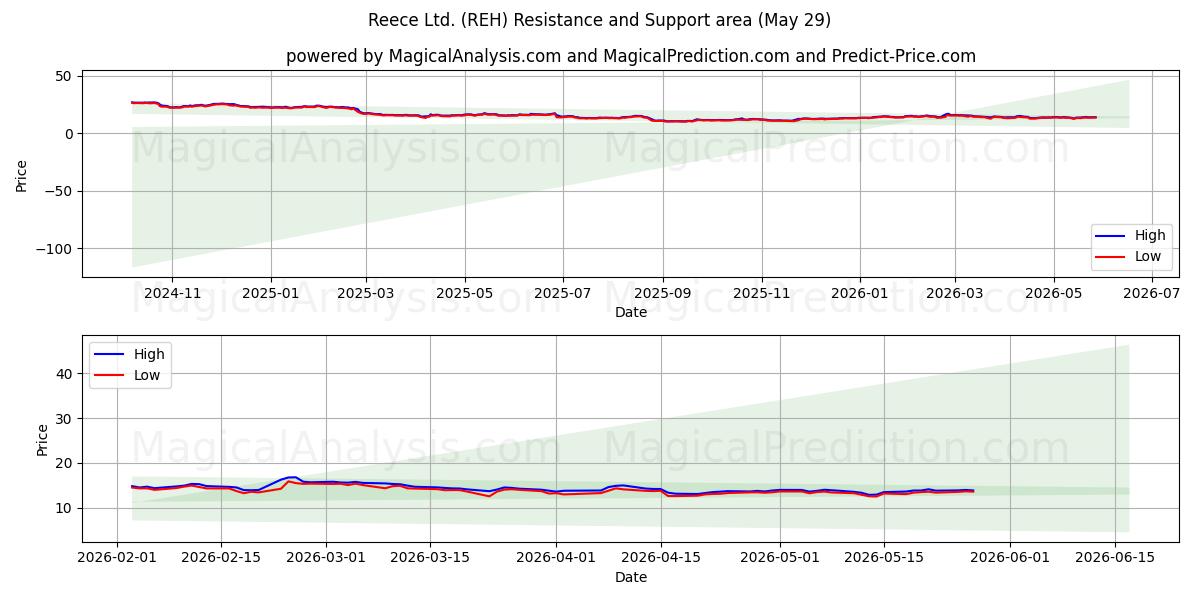The image size is (1200, 600).
Task: Click the 'Price' axis label of top chart
Action: point(22,174)
